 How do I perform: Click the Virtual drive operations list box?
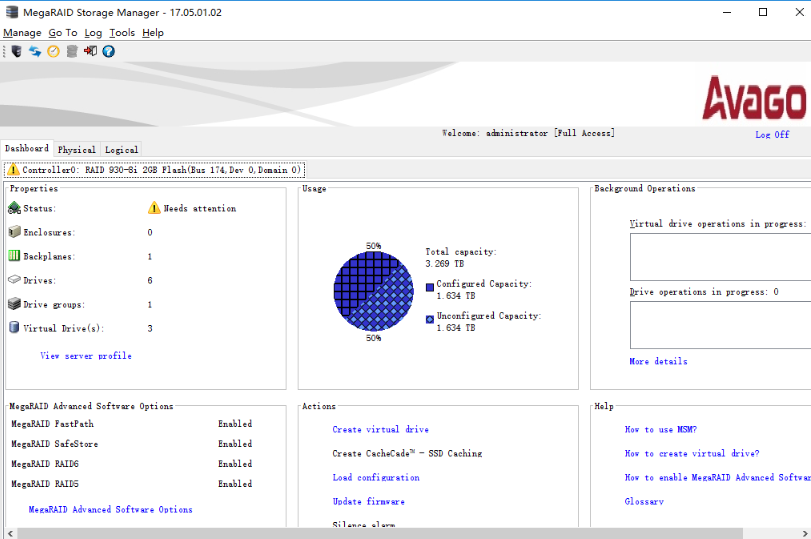pos(720,257)
